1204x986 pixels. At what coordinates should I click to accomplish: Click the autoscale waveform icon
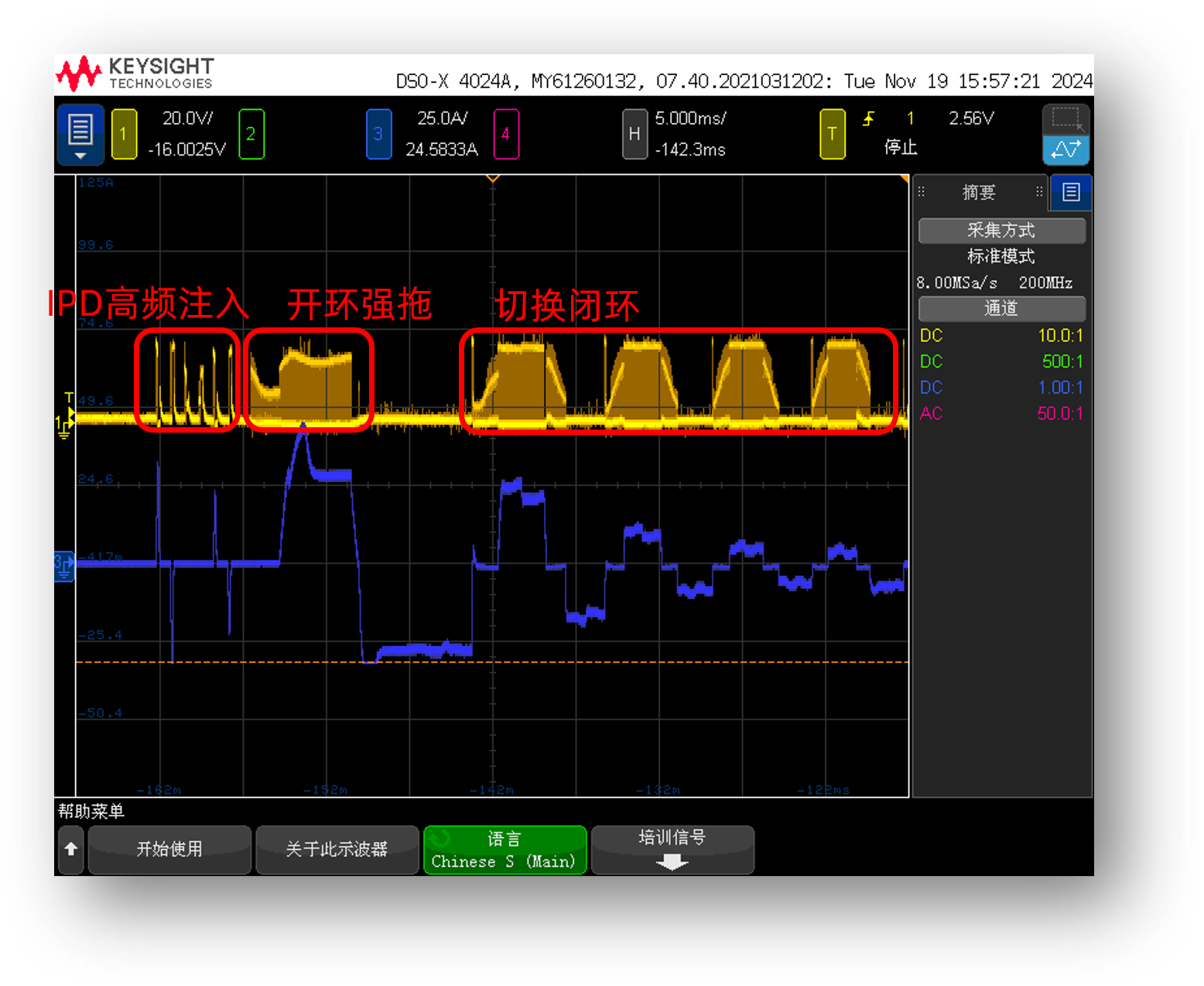[x=1065, y=150]
